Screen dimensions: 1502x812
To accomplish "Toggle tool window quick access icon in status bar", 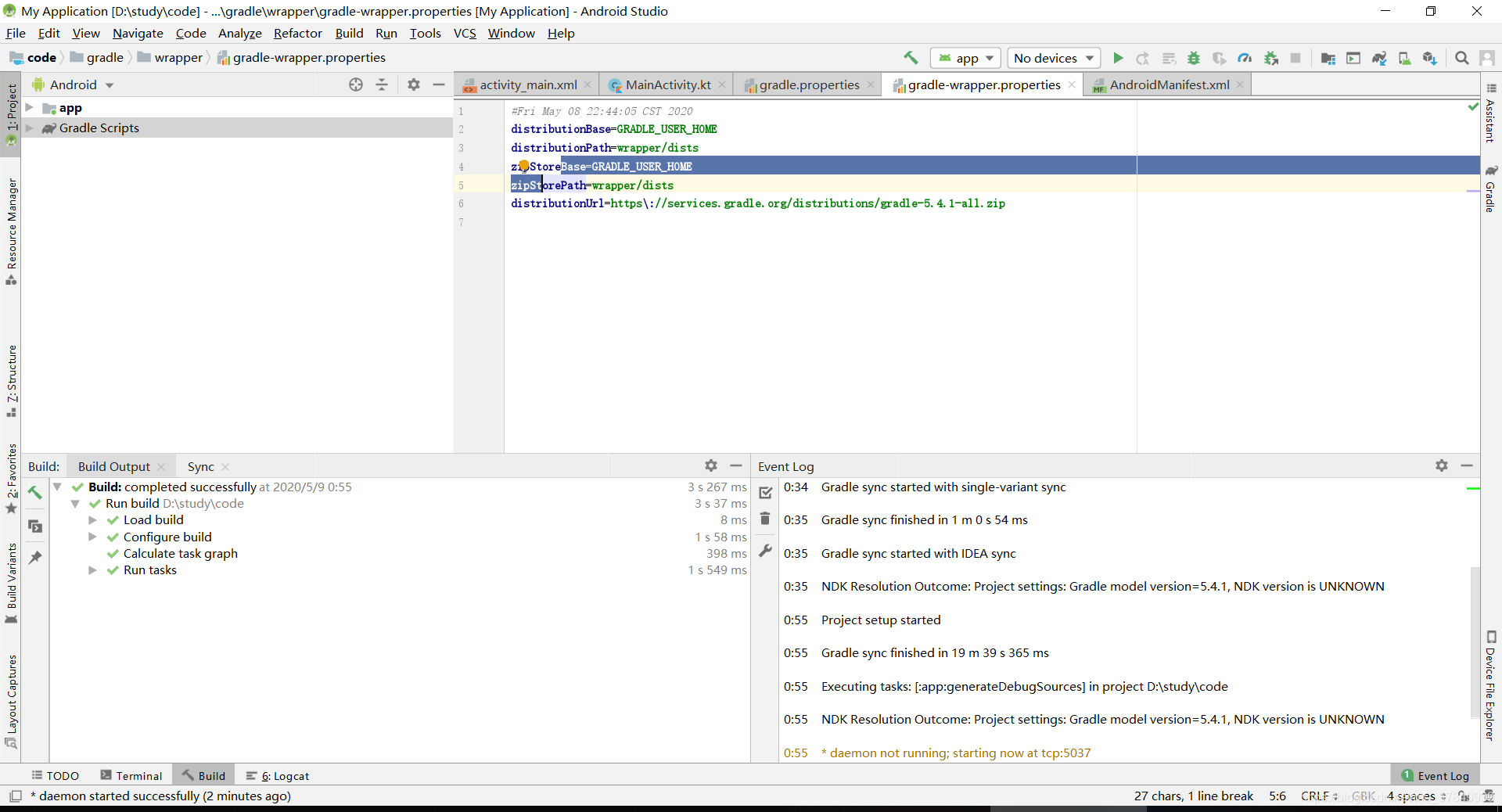I will pos(16,796).
